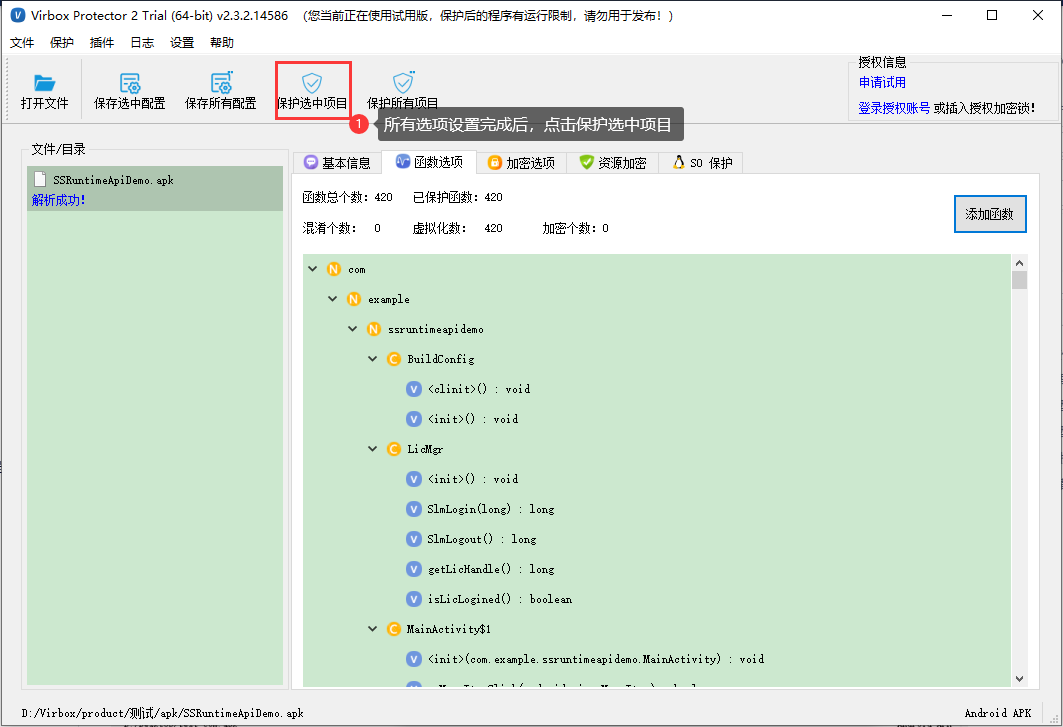Collapse the BuildConfig class node
Image resolution: width=1063 pixels, height=727 pixels.
[x=372, y=358]
